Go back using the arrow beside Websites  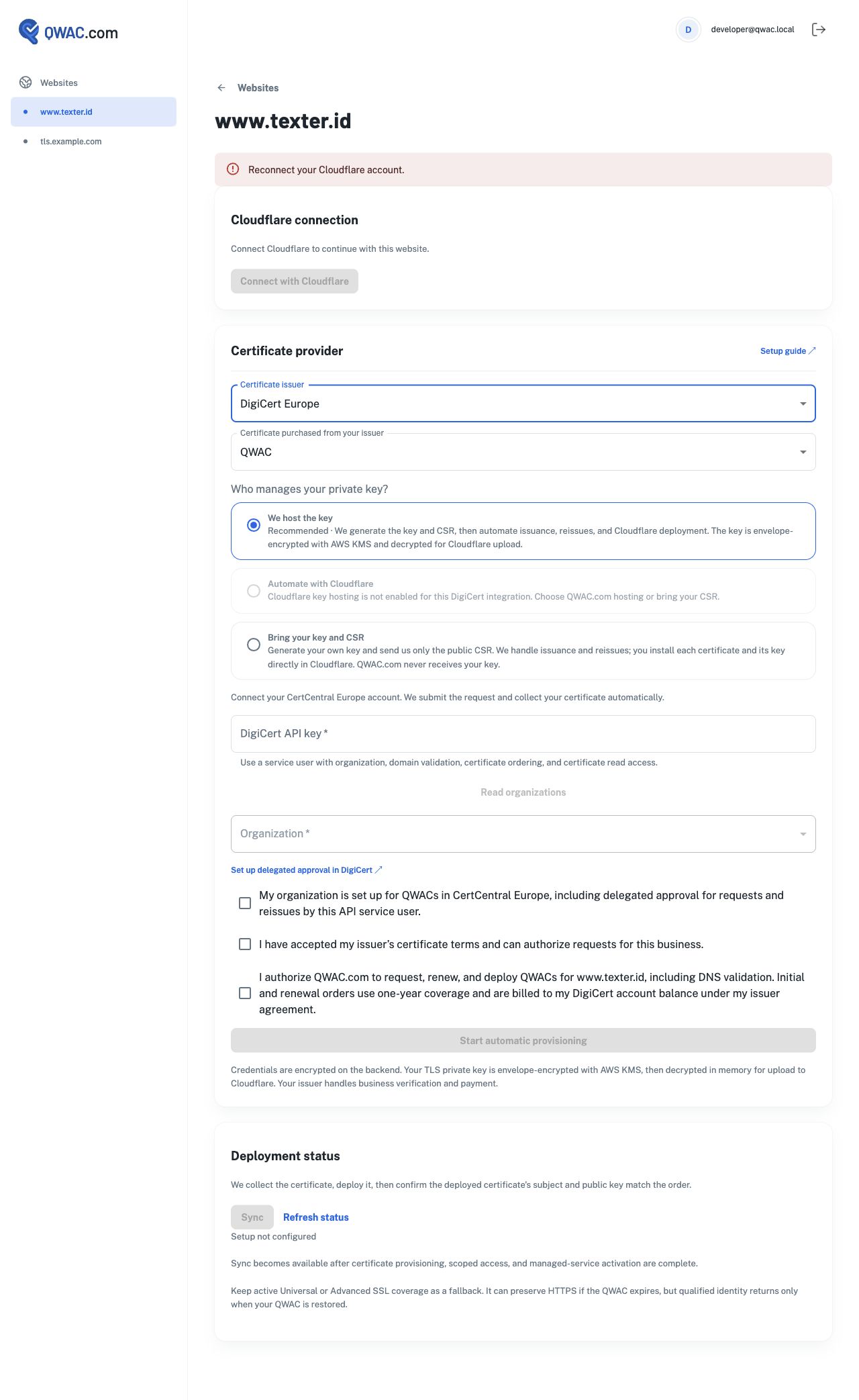click(221, 88)
